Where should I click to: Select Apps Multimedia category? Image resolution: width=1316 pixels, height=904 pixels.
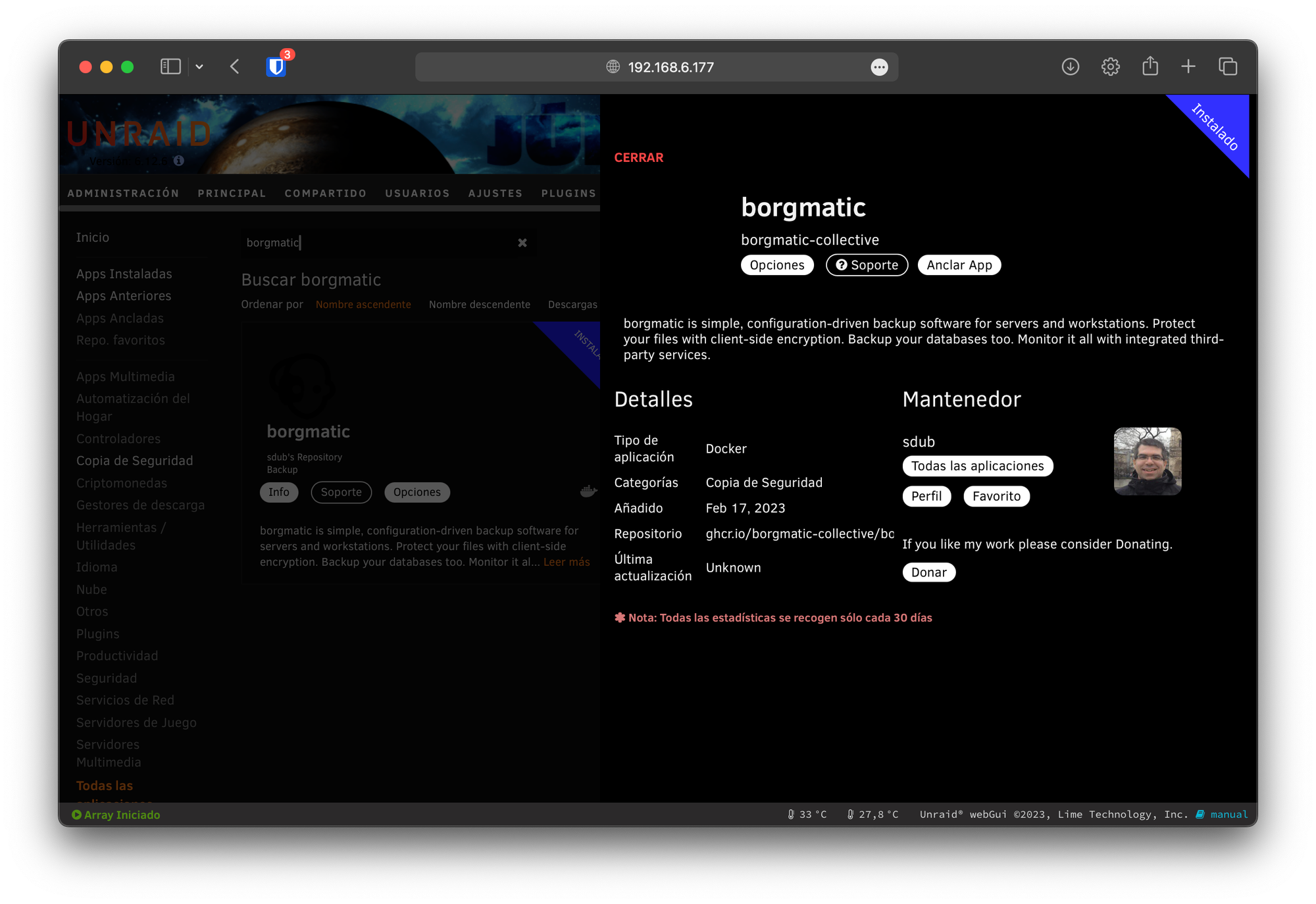pyautogui.click(x=125, y=376)
